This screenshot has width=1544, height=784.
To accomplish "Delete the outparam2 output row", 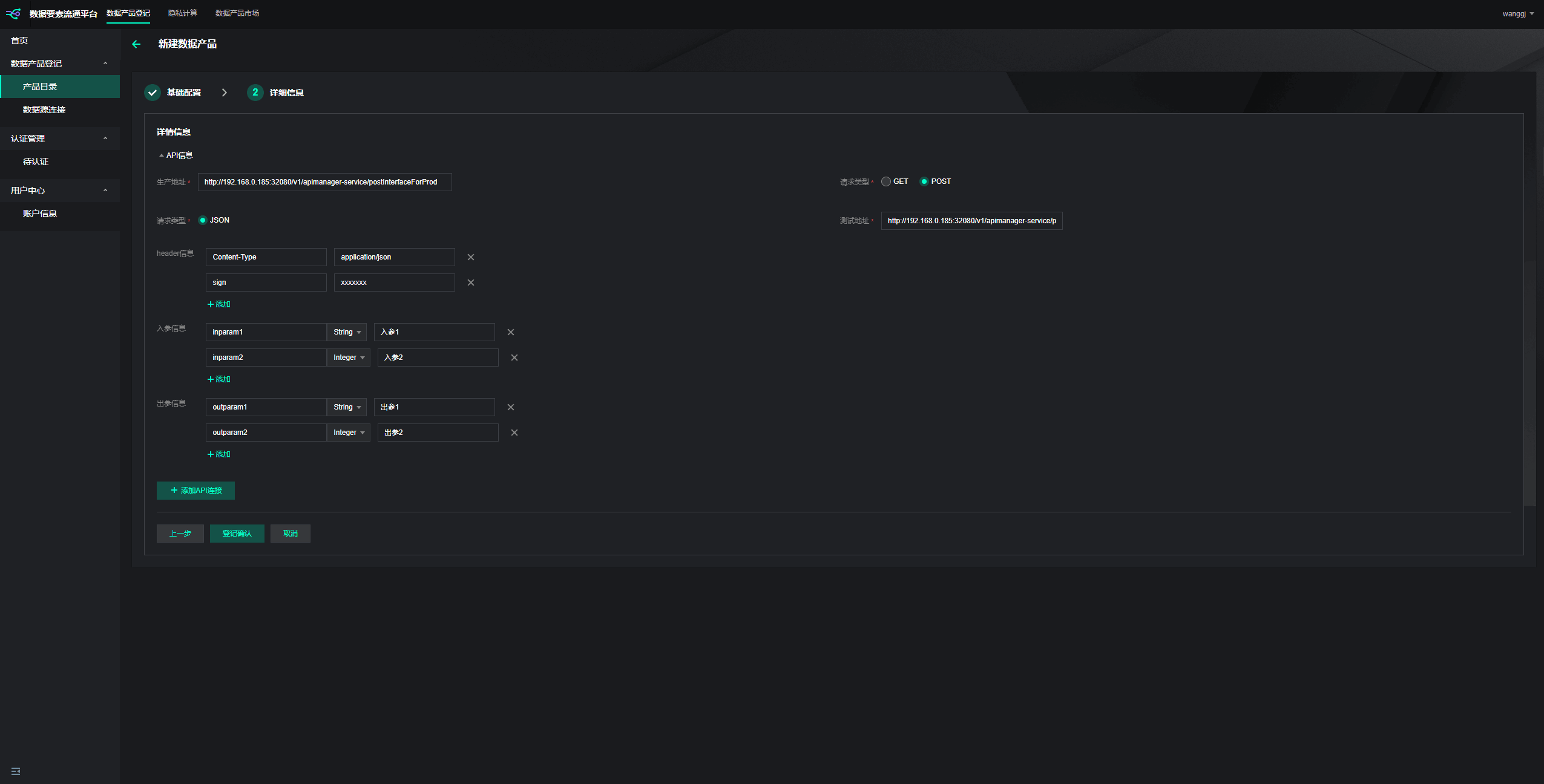I will click(514, 433).
